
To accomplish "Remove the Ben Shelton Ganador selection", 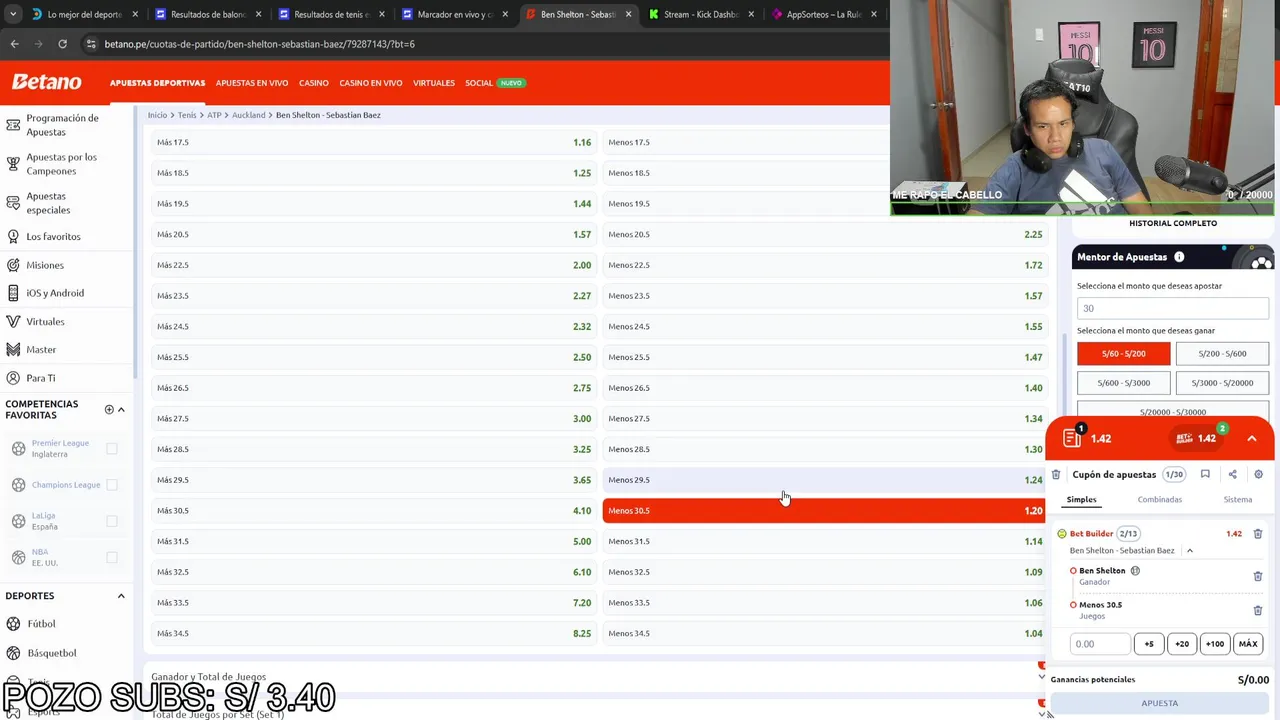I will point(1258,576).
